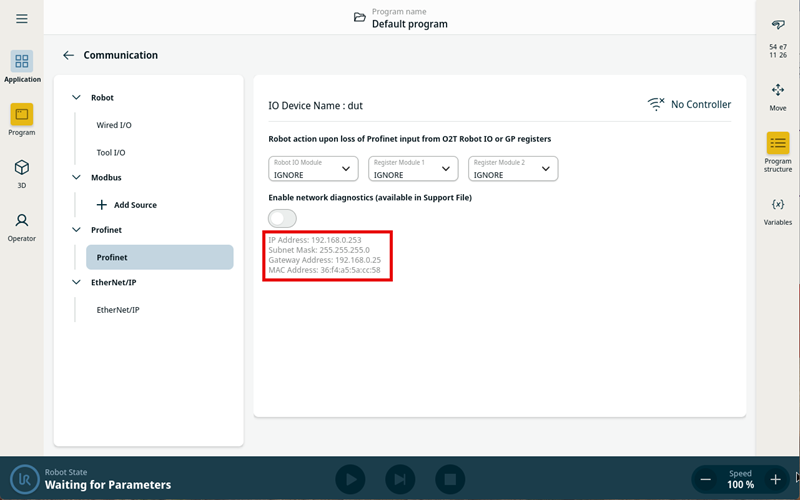Open the Robot IO Module dropdown
The height and width of the screenshot is (500, 800).
[x=313, y=169]
